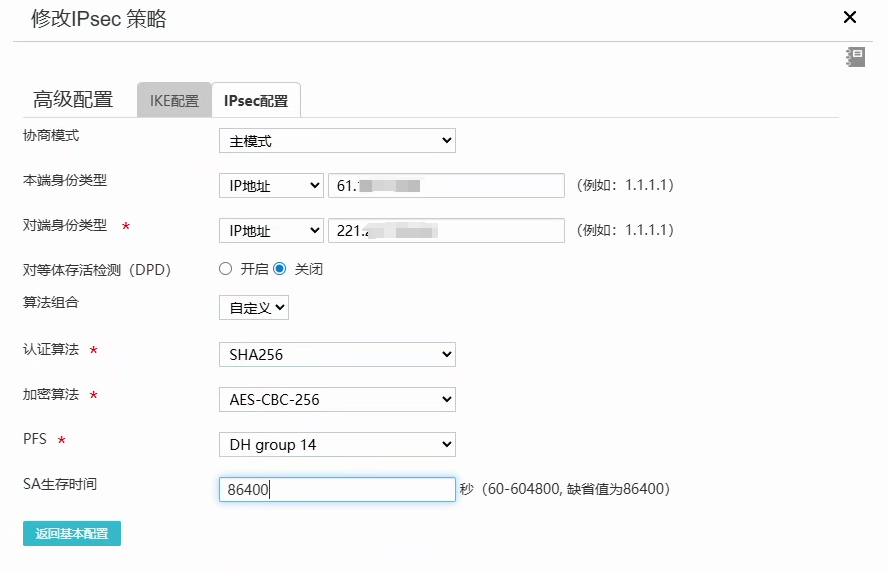Open the 协商模式 dropdown
The width and height of the screenshot is (887, 572).
tap(337, 141)
